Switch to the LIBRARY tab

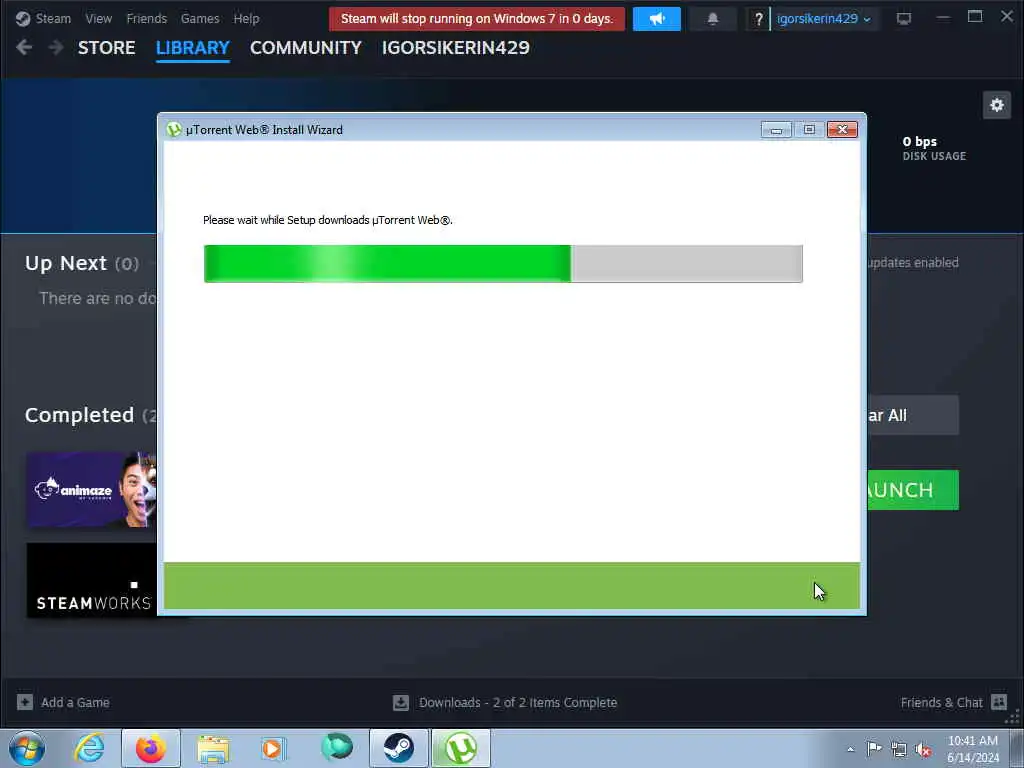(193, 48)
